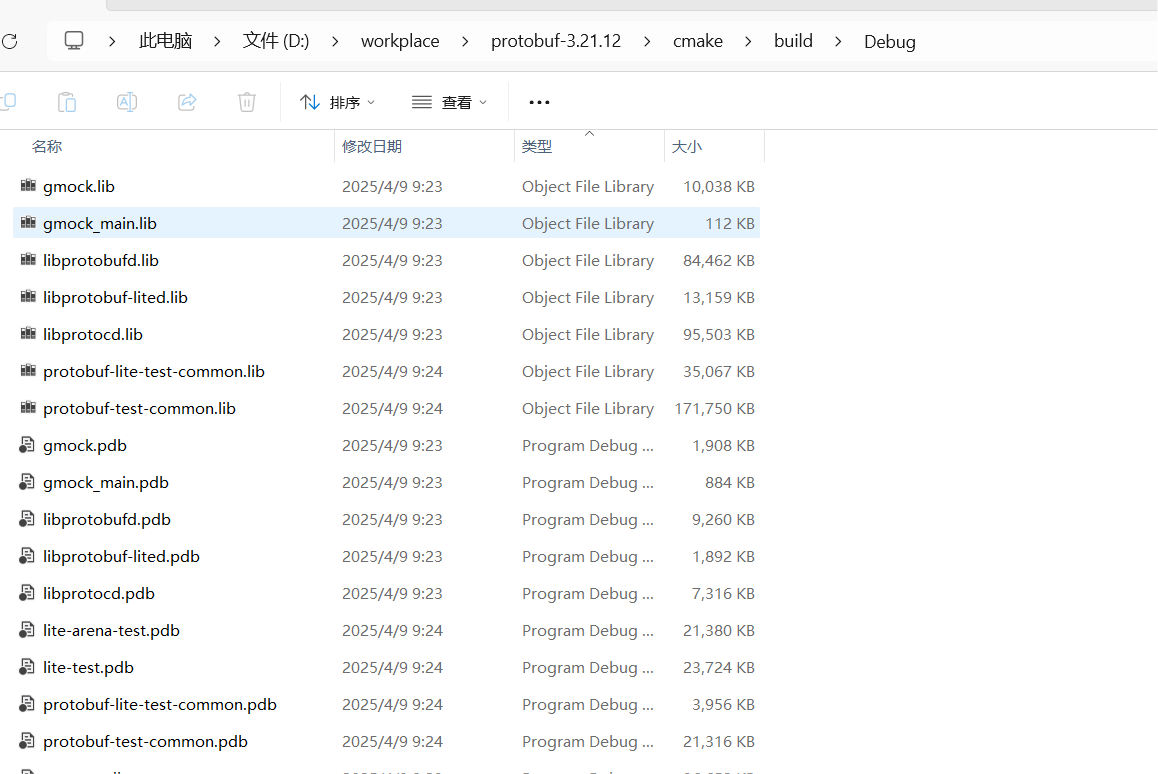Viewport: 1158px width, 774px height.
Task: Click the Paste icon in the toolbar
Action: pyautogui.click(x=66, y=101)
